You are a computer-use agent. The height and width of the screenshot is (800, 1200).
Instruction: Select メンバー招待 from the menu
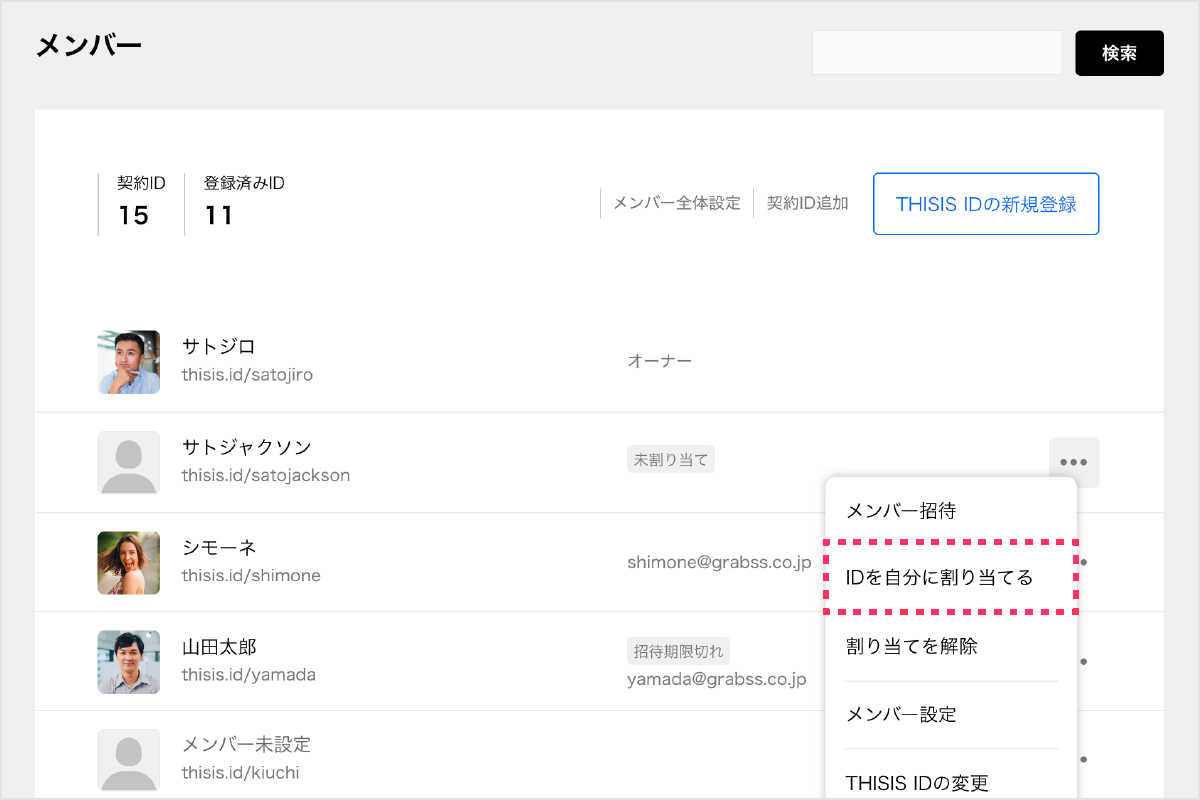(x=901, y=511)
